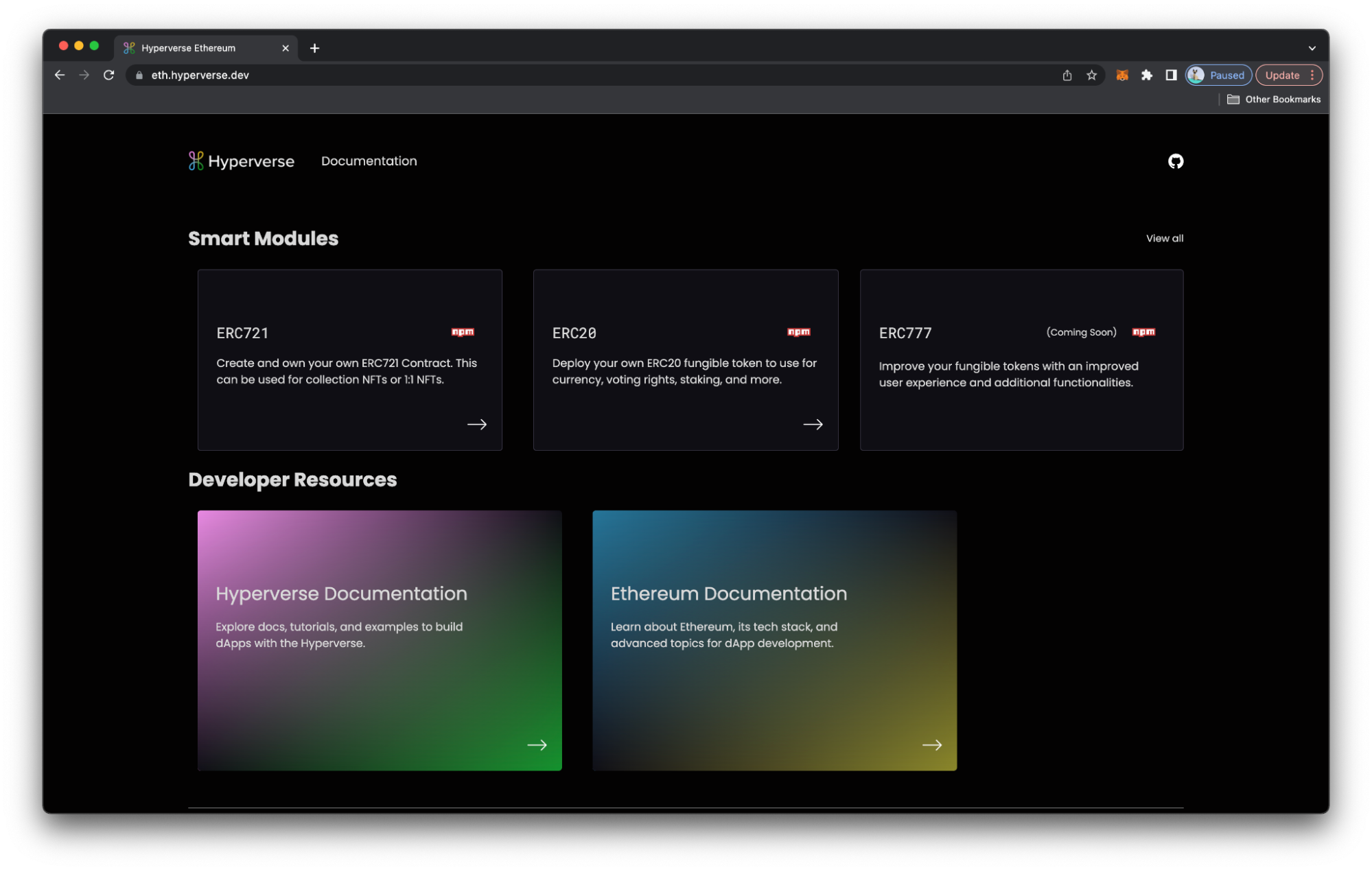Click the ERC721 description text
1372x870 pixels.
(x=347, y=371)
